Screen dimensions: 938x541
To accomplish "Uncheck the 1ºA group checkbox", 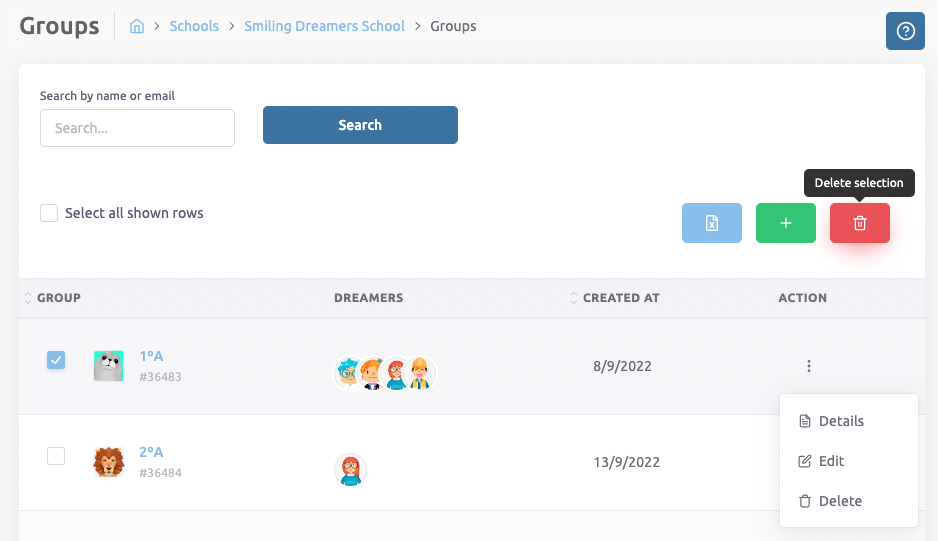I will coord(56,360).
